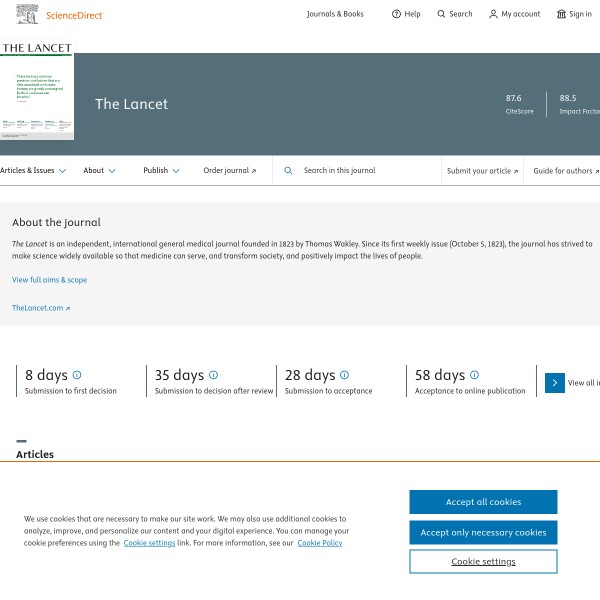Image resolution: width=600 pixels, height=600 pixels.
Task: Click the blue right-arrow View all button
Action: (x=555, y=383)
